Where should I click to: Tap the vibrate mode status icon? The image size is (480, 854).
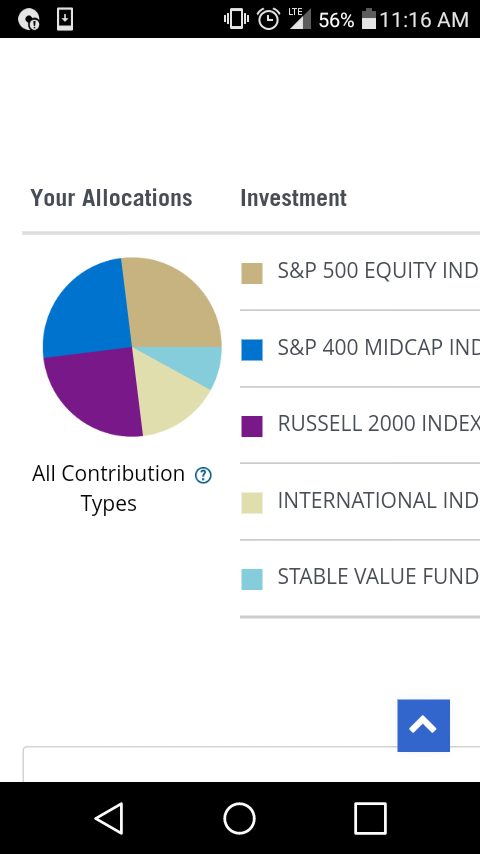[x=236, y=20]
